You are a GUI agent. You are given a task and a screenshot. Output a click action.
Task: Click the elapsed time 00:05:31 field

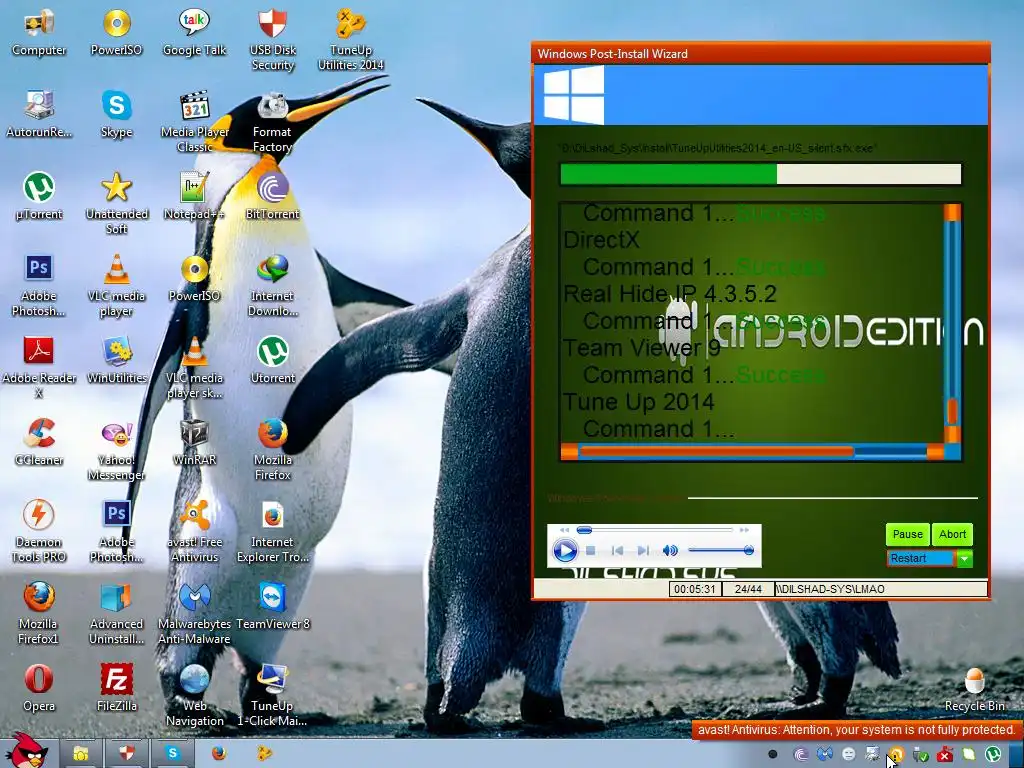click(695, 589)
